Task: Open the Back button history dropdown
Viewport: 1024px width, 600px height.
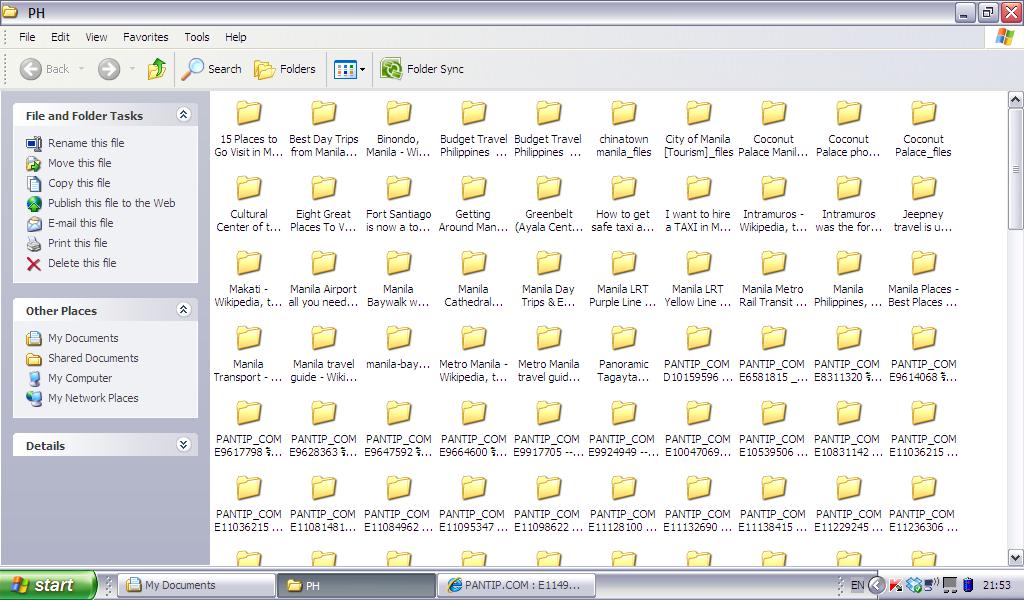Action: tap(82, 69)
